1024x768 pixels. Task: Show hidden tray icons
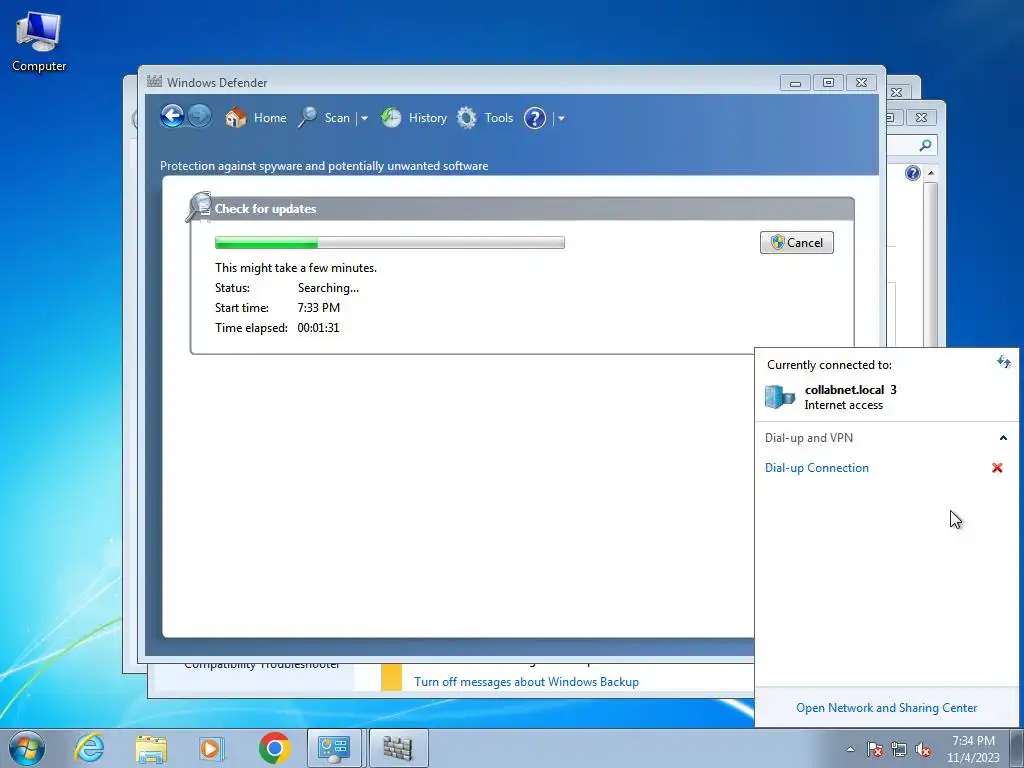pos(850,749)
